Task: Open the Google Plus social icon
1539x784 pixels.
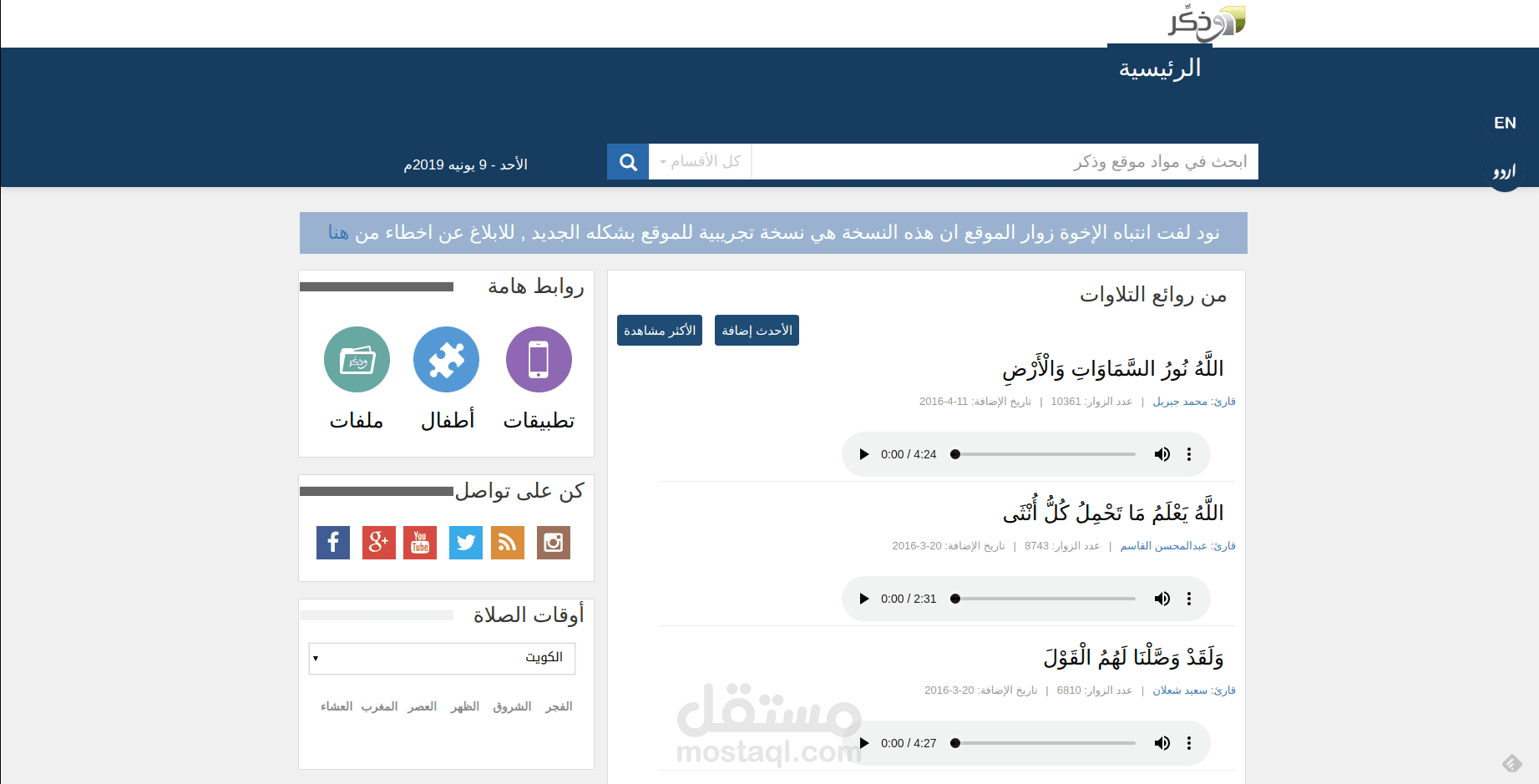Action: tap(378, 543)
